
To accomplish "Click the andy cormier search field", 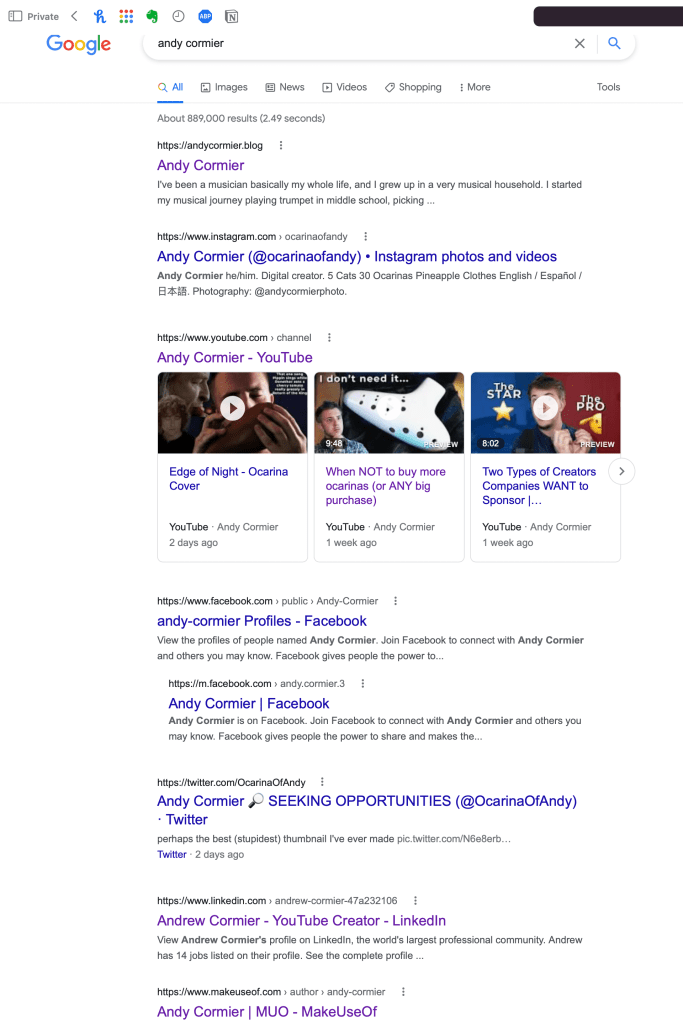I will click(x=359, y=43).
